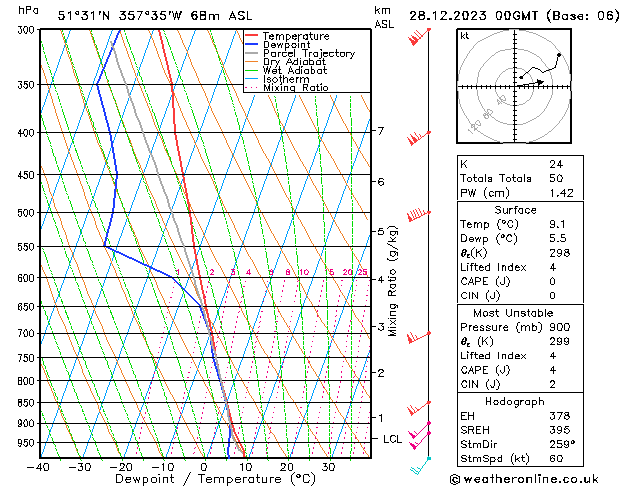Click the Isotherm legend entry

coord(277,79)
